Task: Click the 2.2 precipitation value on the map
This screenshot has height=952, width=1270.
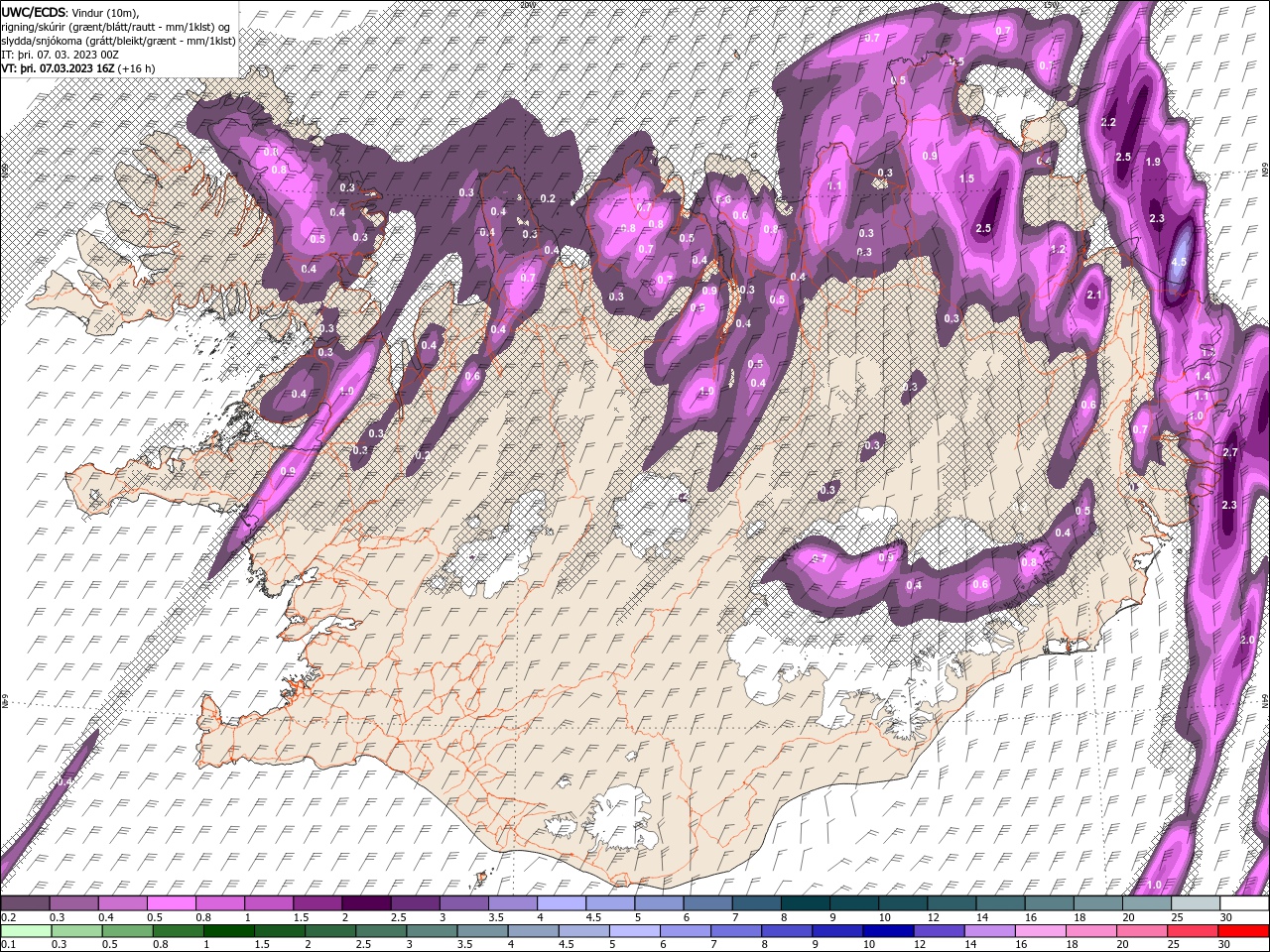Action: point(1109,122)
